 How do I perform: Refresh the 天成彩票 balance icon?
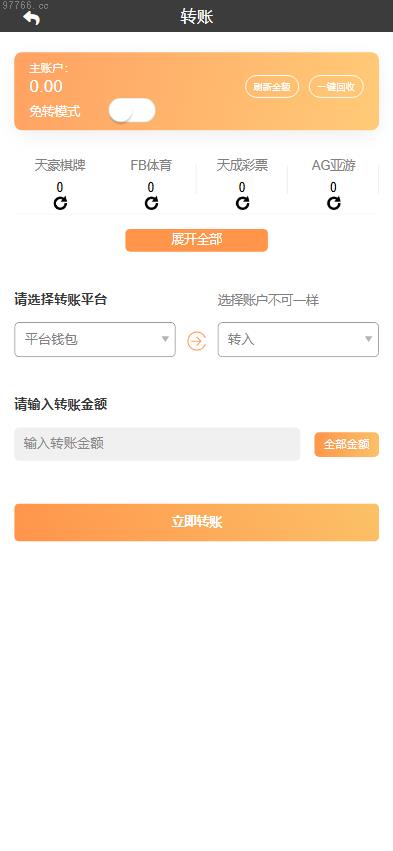coord(242,204)
